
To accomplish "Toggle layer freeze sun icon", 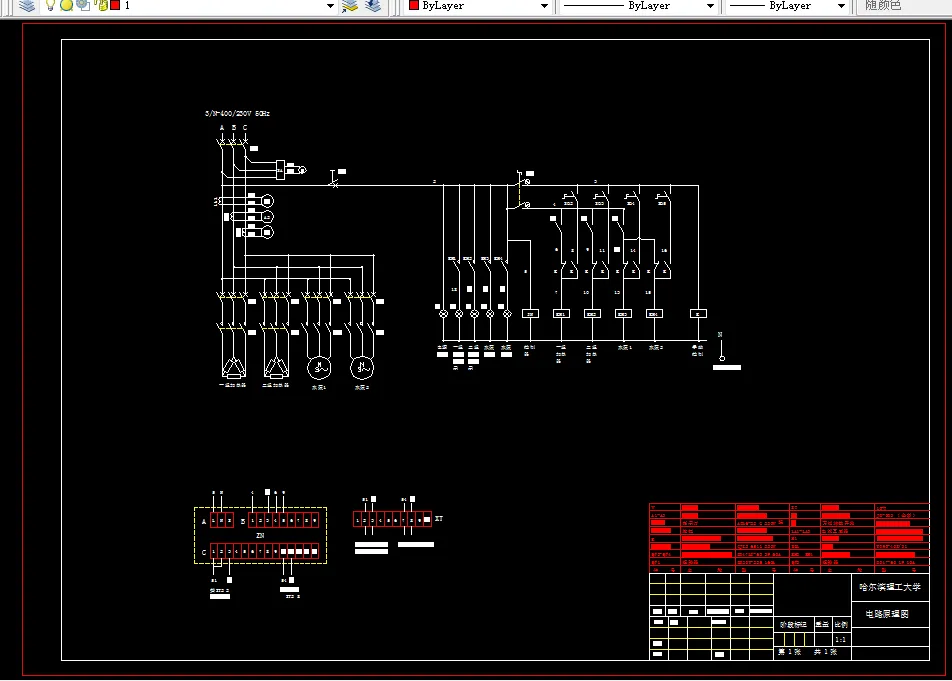I will coord(66,6).
